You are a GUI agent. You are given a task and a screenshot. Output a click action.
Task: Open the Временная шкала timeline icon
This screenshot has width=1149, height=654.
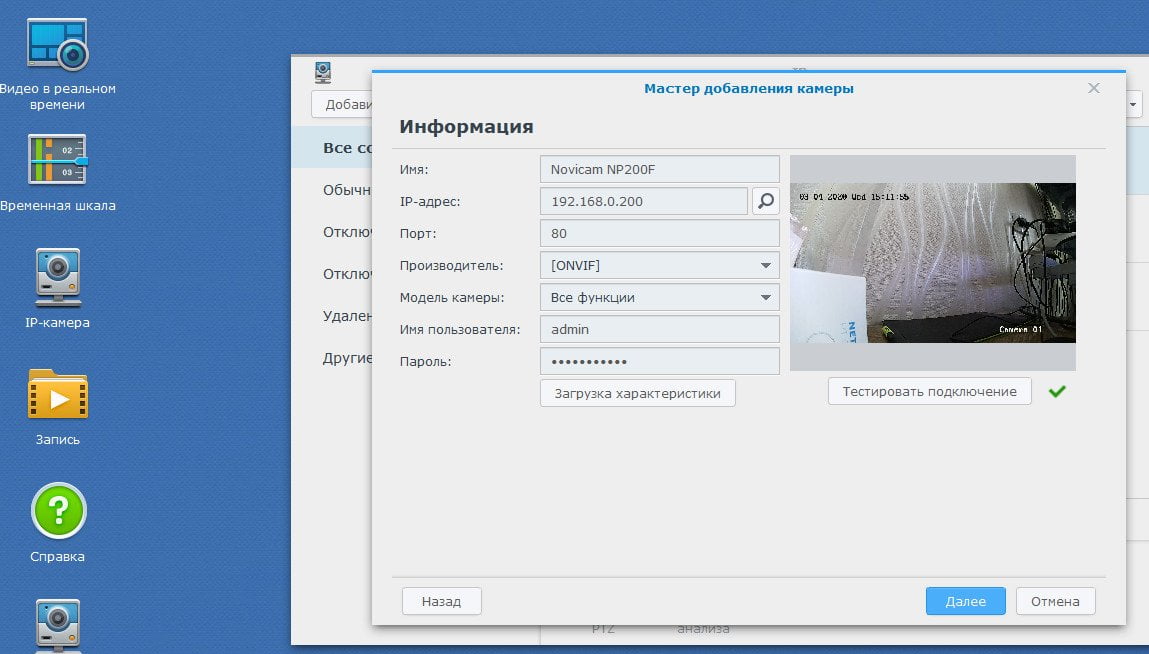(57, 159)
